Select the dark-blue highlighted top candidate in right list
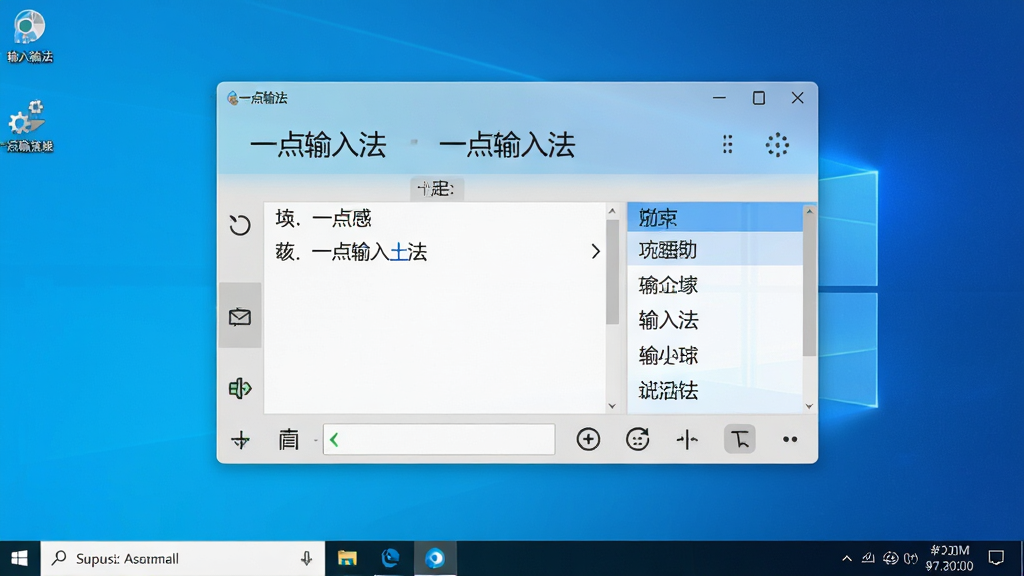This screenshot has width=1024, height=576. pyautogui.click(x=714, y=217)
